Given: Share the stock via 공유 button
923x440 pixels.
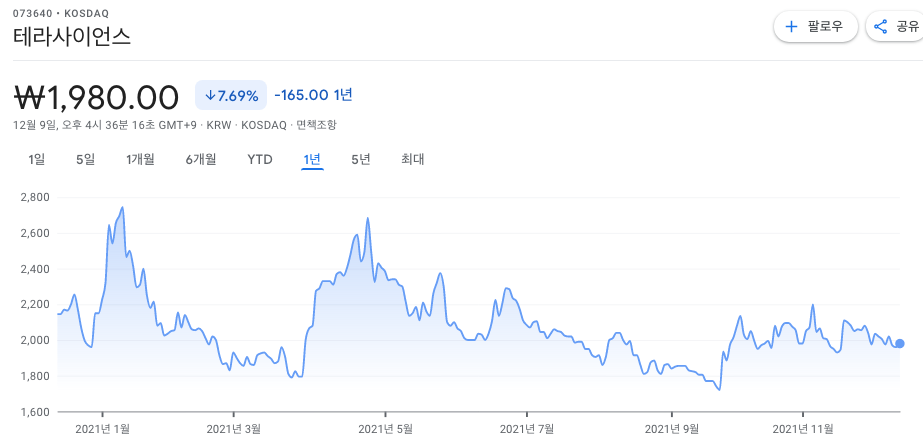Looking at the screenshot, I should click(x=896, y=27).
